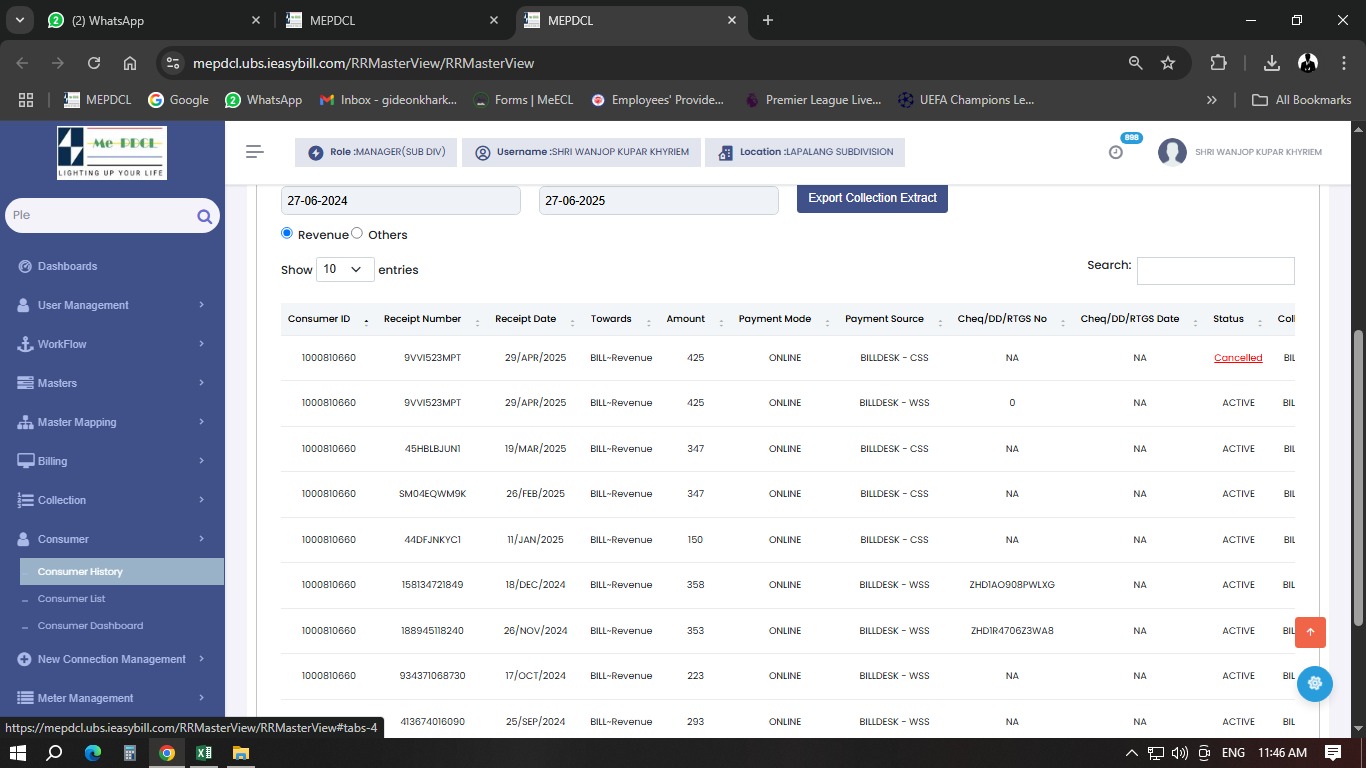Select the Revenue radio button
This screenshot has width=1366, height=768.
tap(287, 233)
